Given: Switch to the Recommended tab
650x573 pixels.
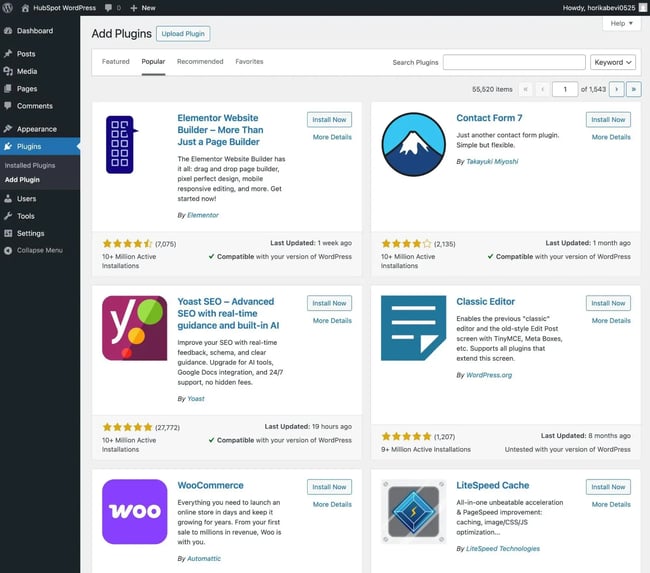Looking at the screenshot, I should tap(200, 62).
